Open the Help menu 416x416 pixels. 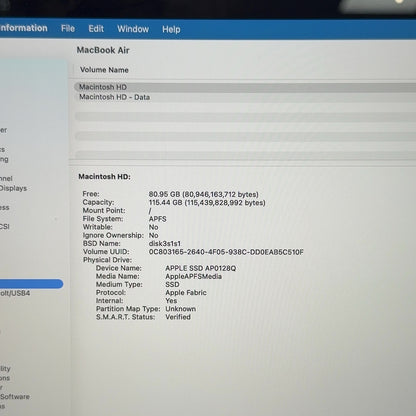pos(171,30)
